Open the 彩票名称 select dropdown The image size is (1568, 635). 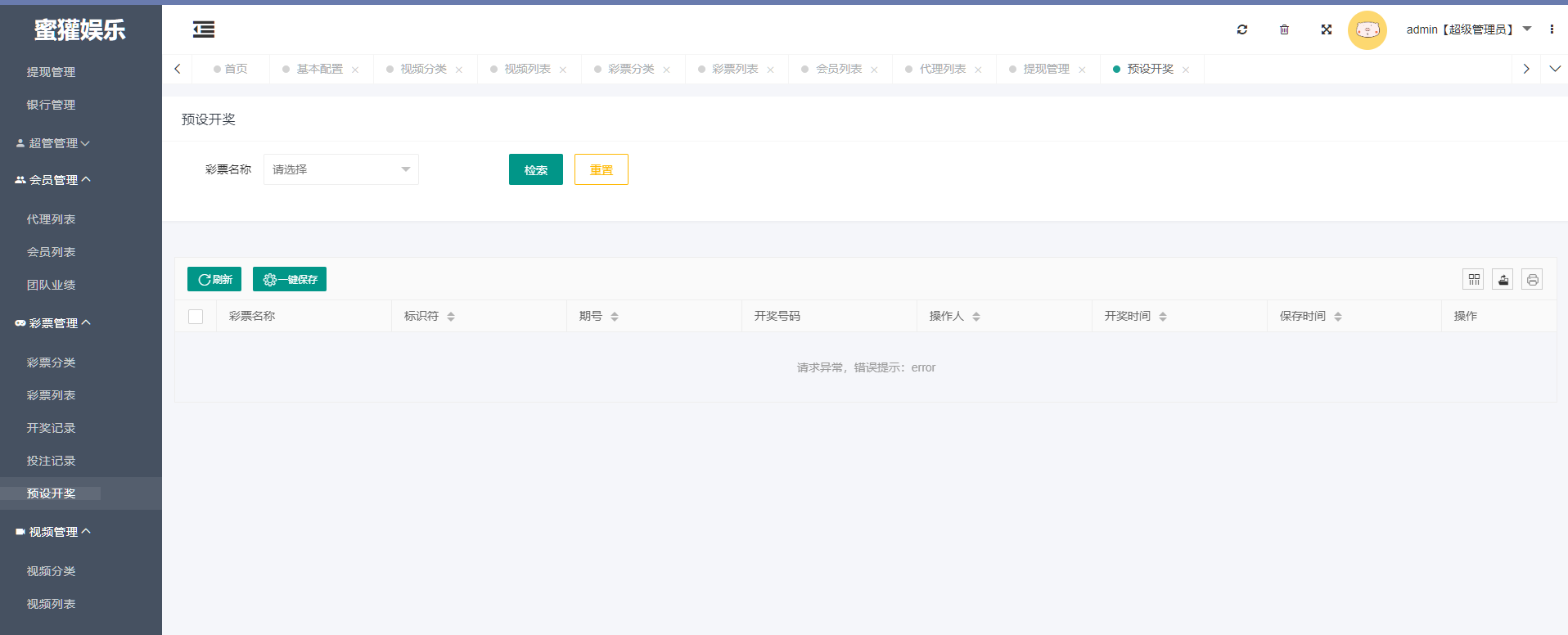340,169
